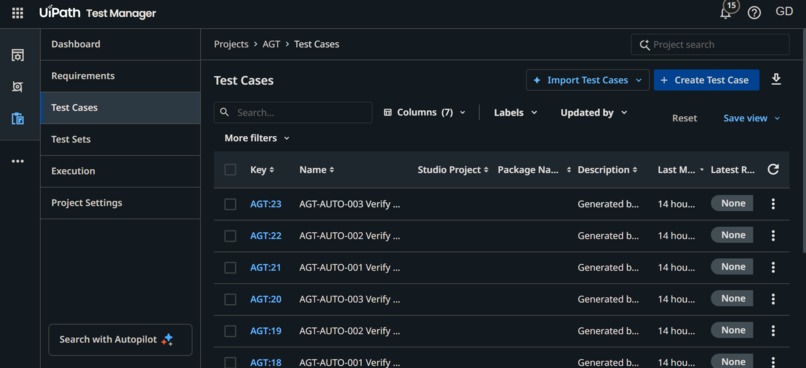Screen dimensions: 806x368
Task: Open test case link AGT:22
Action: tap(266, 236)
